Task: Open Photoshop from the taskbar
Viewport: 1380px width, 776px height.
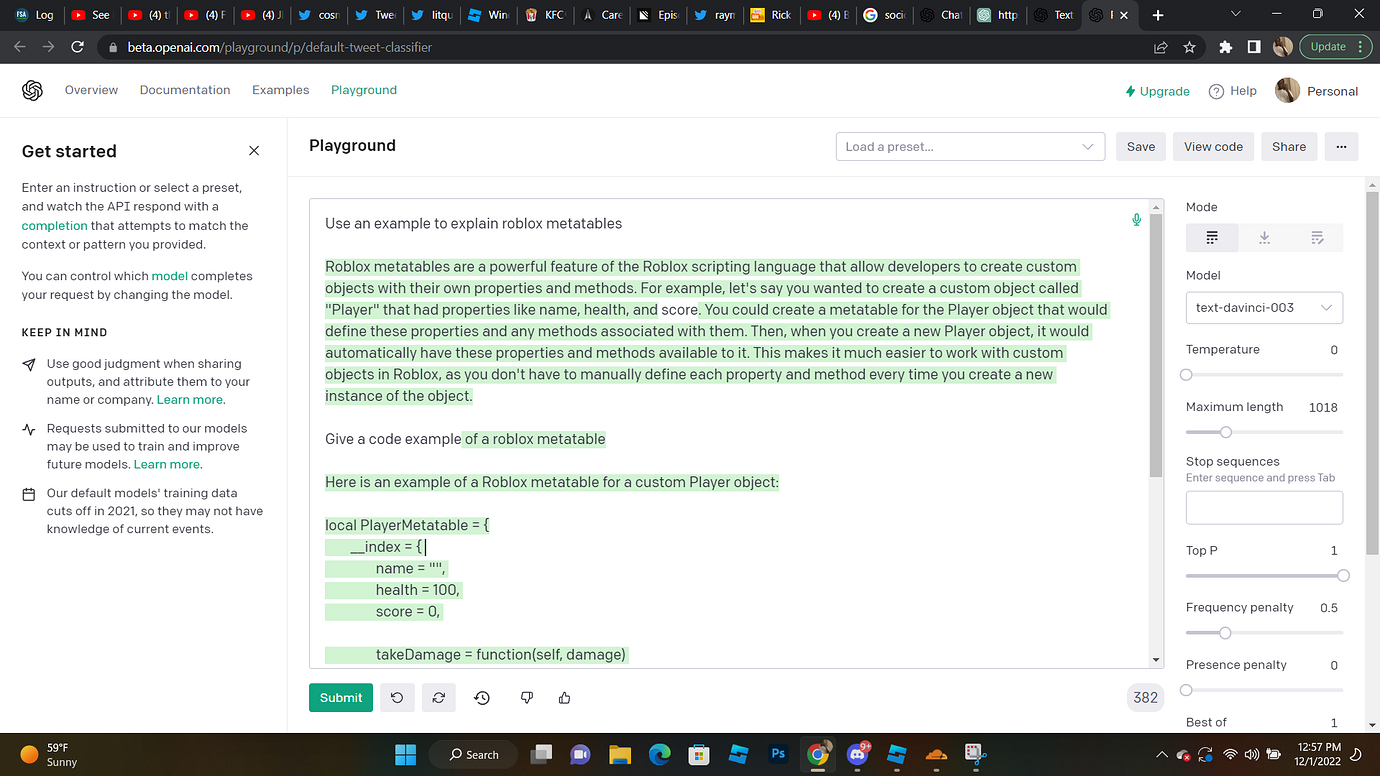Action: coord(778,754)
